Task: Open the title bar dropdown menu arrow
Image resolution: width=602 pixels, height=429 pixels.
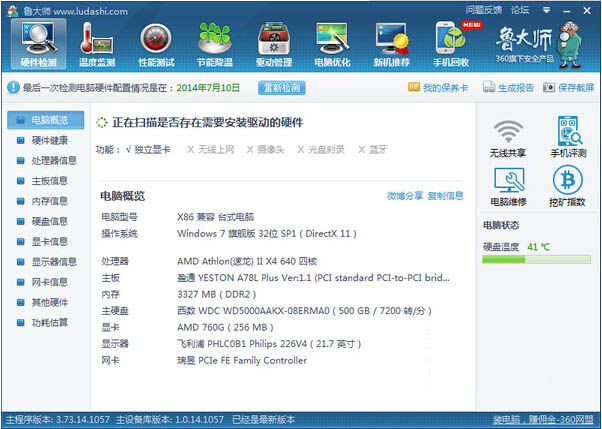Action: 547,10
